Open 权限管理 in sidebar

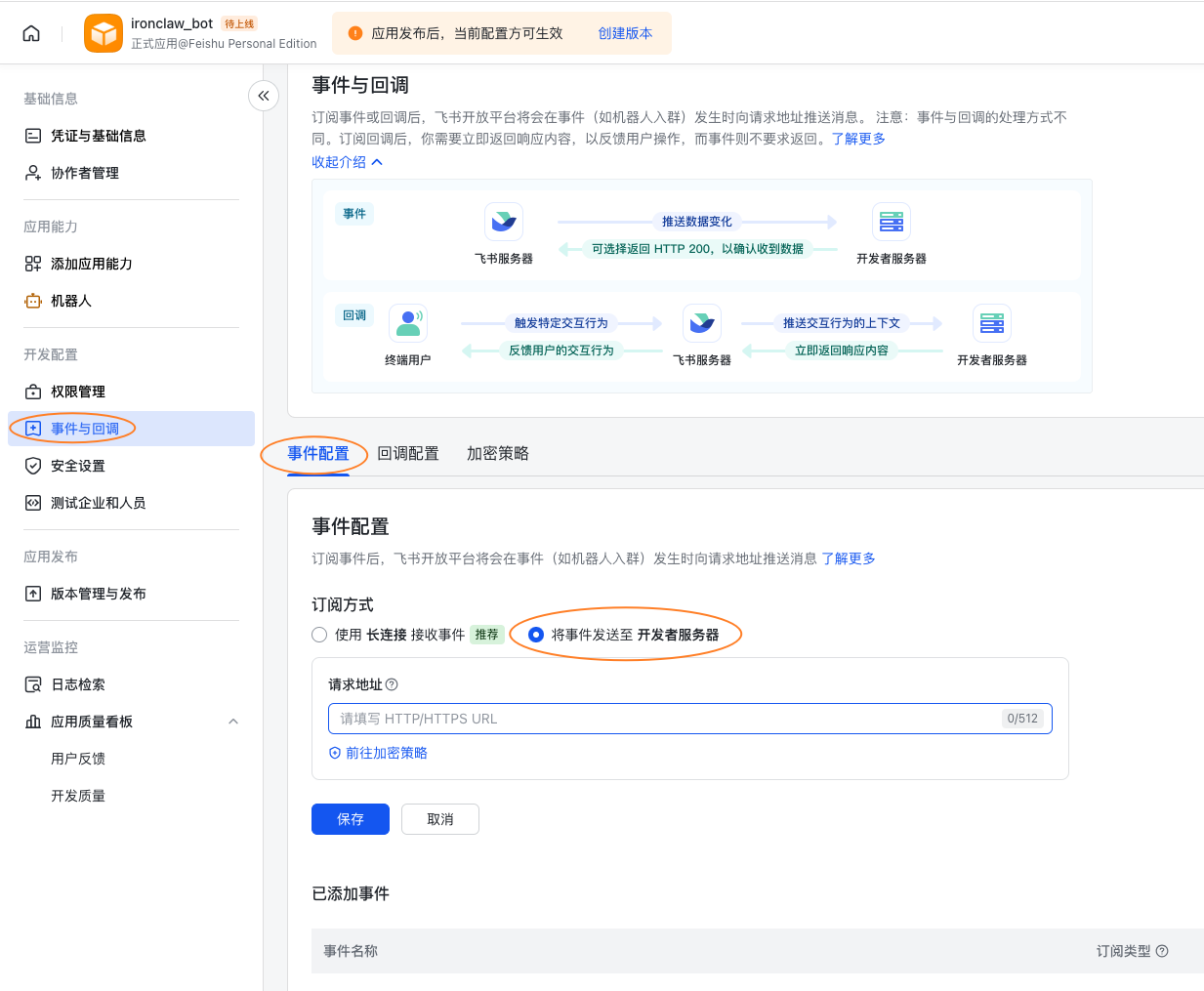point(131,392)
